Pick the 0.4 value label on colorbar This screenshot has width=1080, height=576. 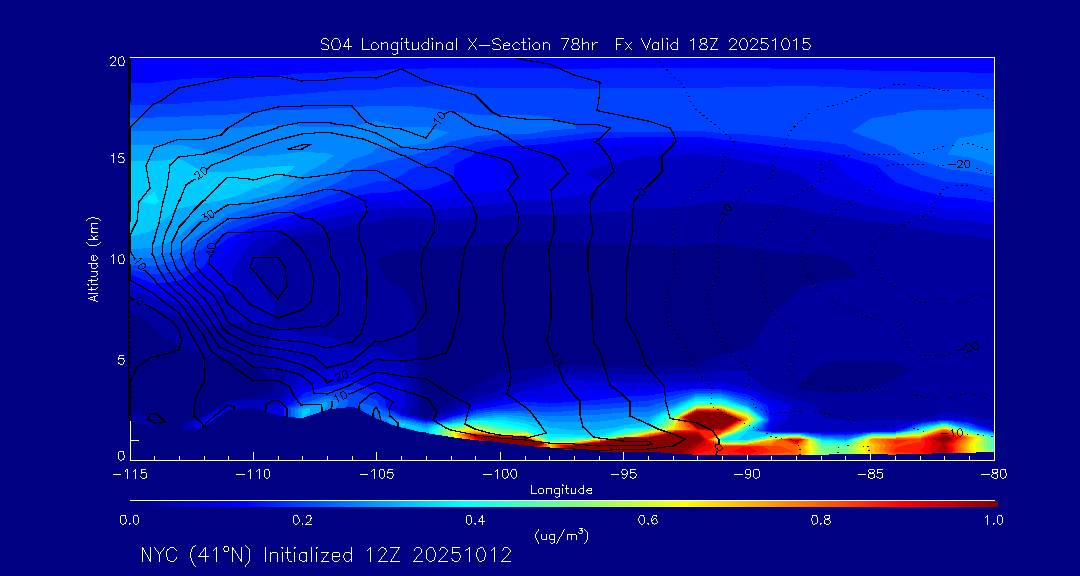[475, 520]
